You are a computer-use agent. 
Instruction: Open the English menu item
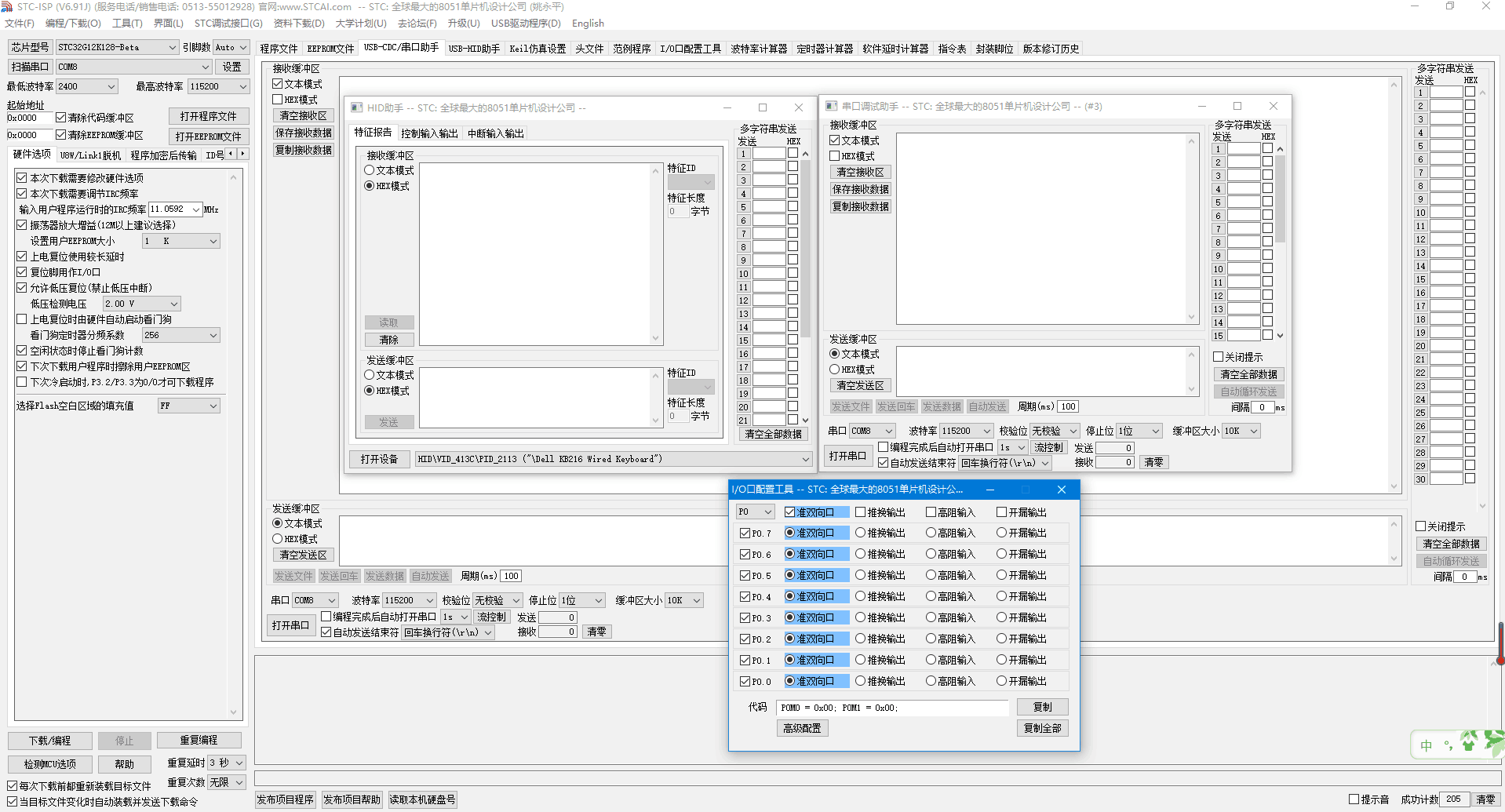588,24
